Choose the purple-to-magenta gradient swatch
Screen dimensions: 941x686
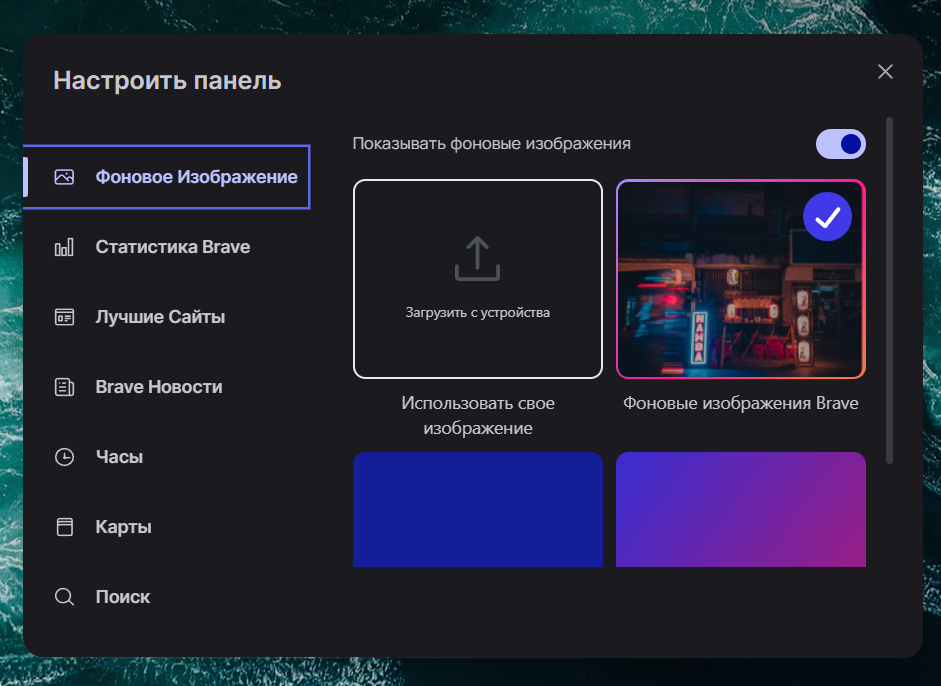(x=741, y=510)
